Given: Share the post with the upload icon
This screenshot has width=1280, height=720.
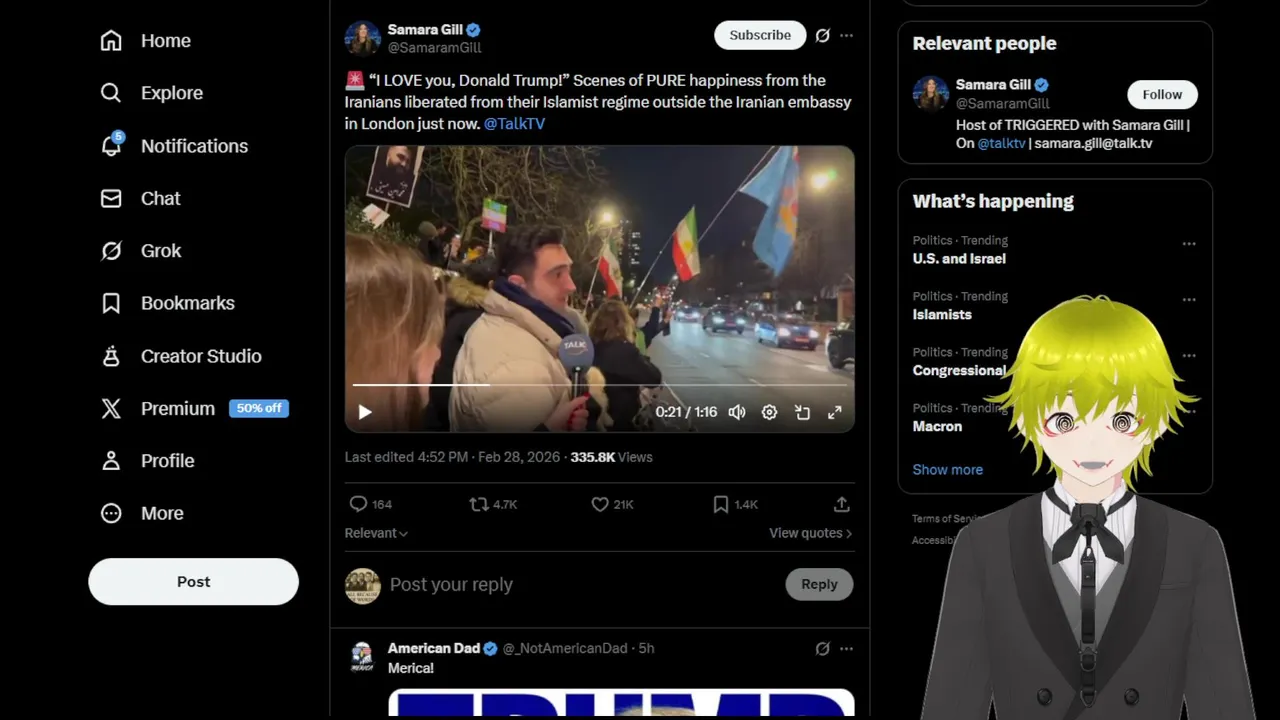Looking at the screenshot, I should [x=842, y=505].
